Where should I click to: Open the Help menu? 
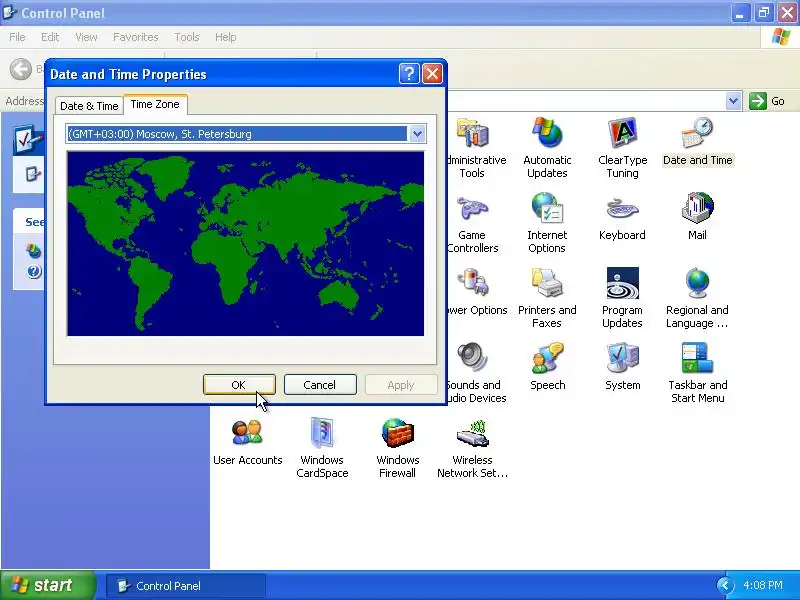coord(226,37)
